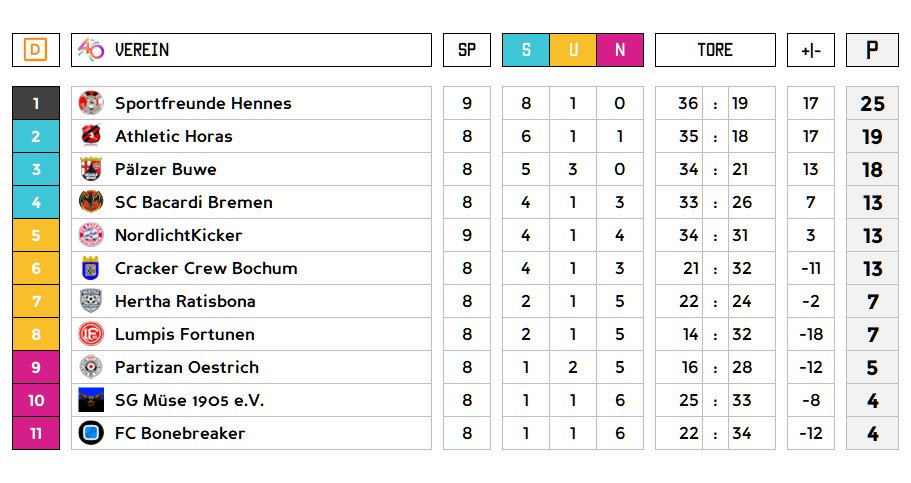This screenshot has width=911, height=483.
Task: Open the Hertha Ratisbona team name
Action: point(185,301)
